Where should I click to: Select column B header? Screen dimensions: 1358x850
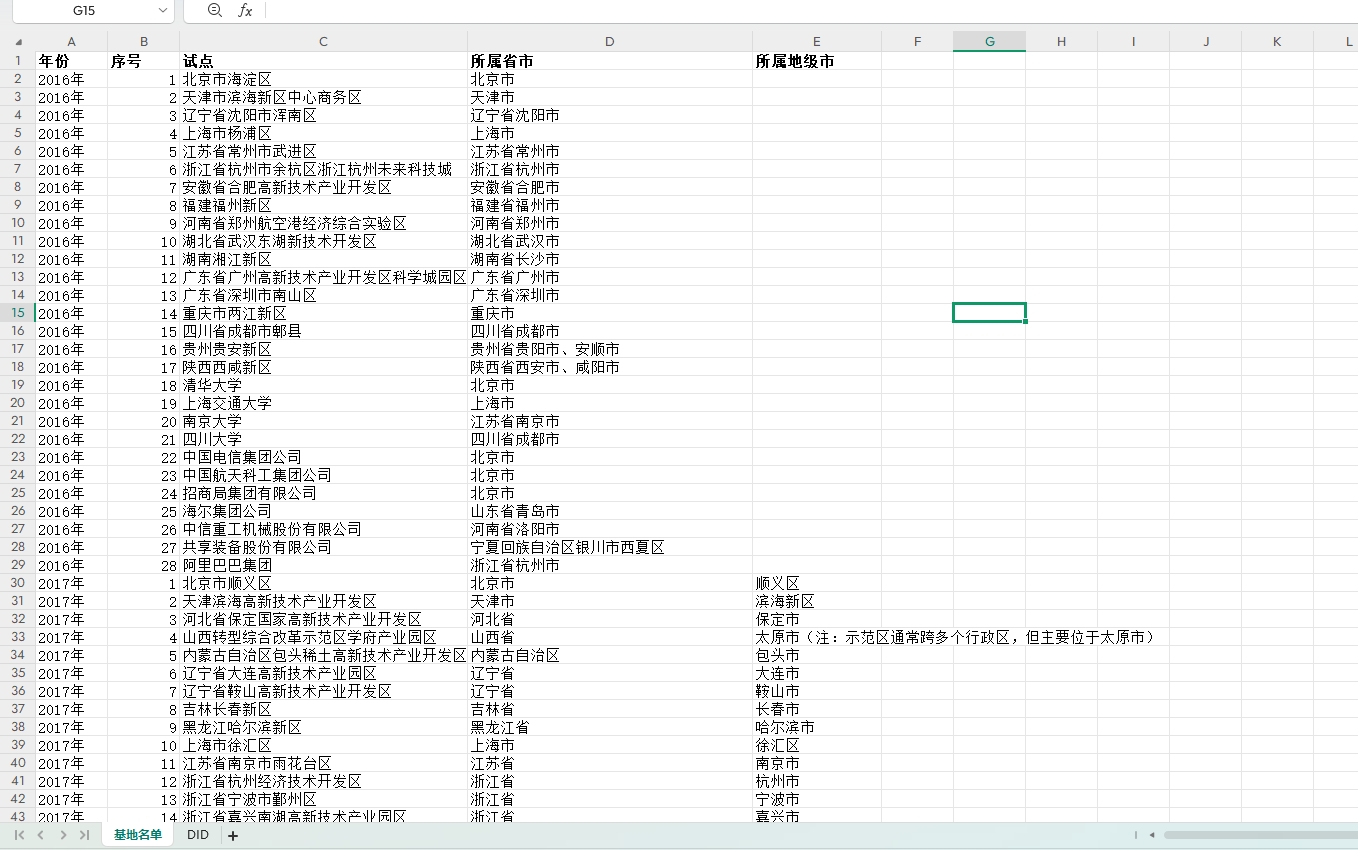[x=144, y=41]
